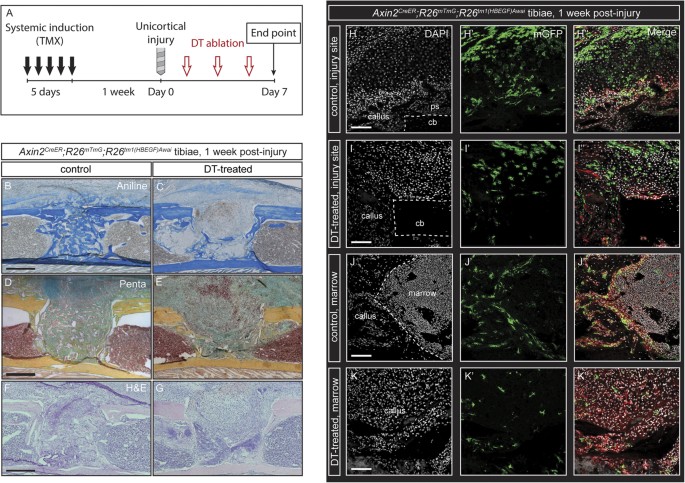685x483 pixels.
Task: Click the scale bar in panel D
Action: (21, 374)
